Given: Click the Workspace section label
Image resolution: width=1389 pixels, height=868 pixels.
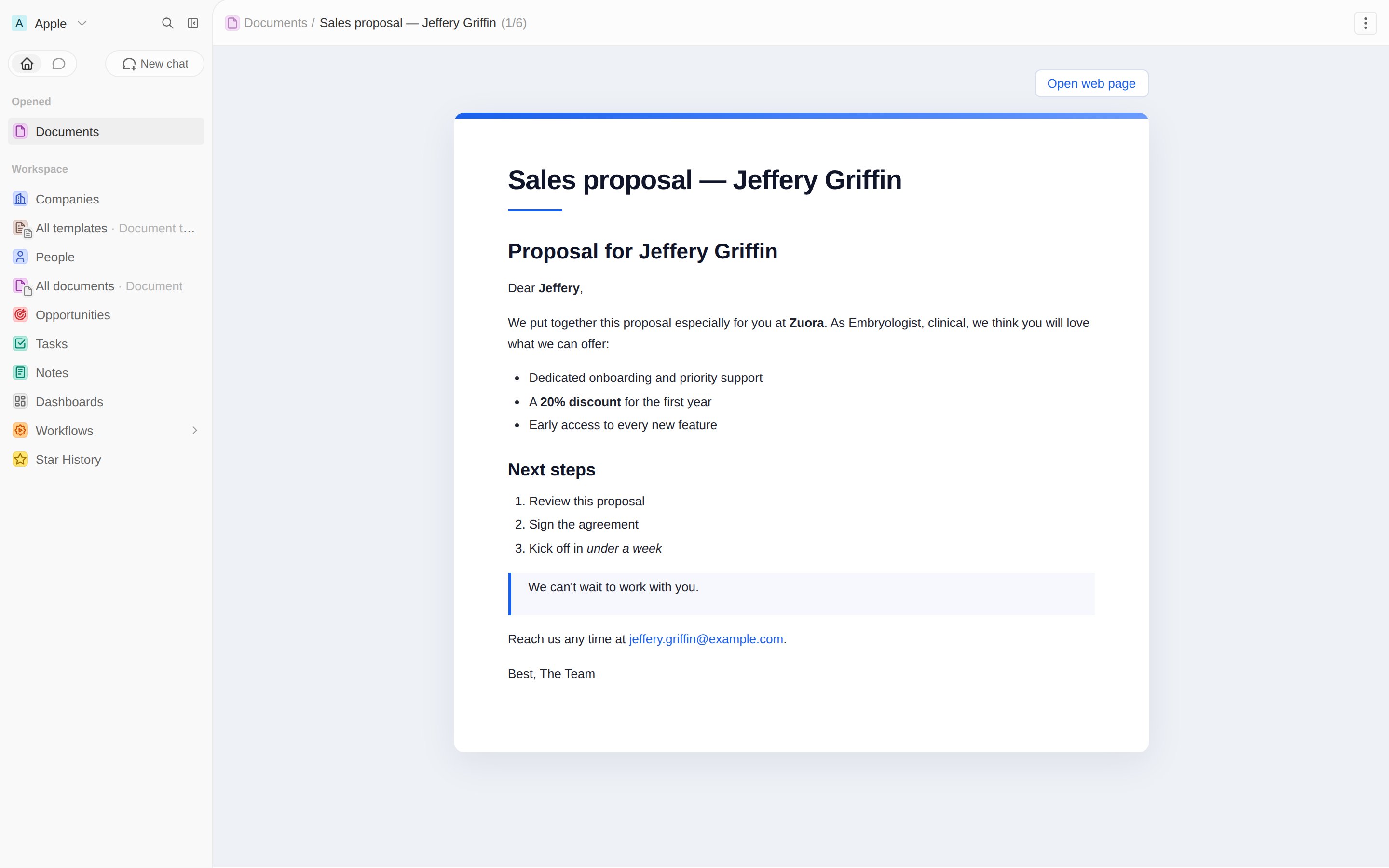Looking at the screenshot, I should pyautogui.click(x=40, y=169).
